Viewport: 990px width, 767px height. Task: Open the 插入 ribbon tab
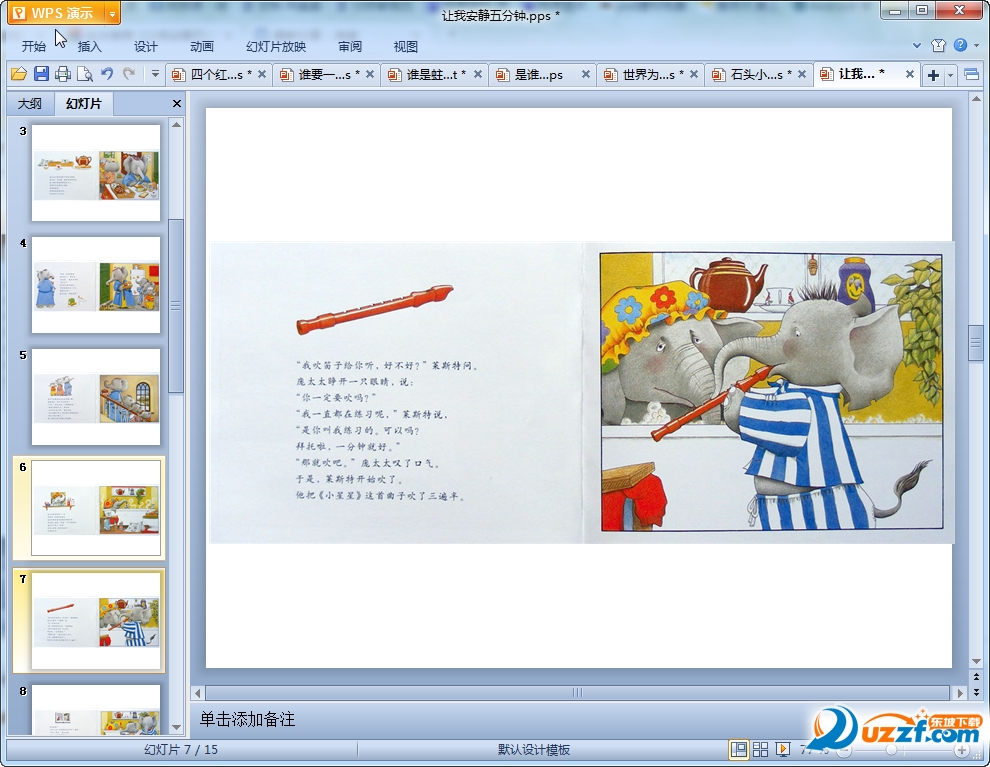[x=89, y=46]
